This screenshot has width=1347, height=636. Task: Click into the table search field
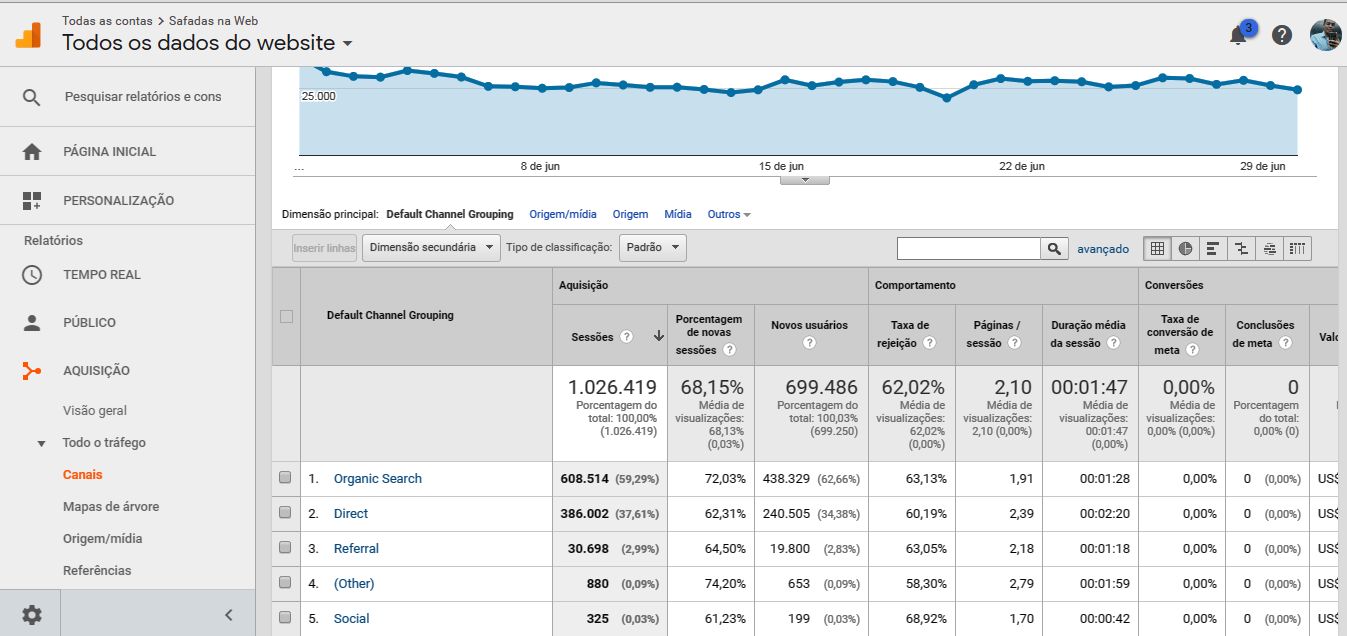tap(968, 248)
